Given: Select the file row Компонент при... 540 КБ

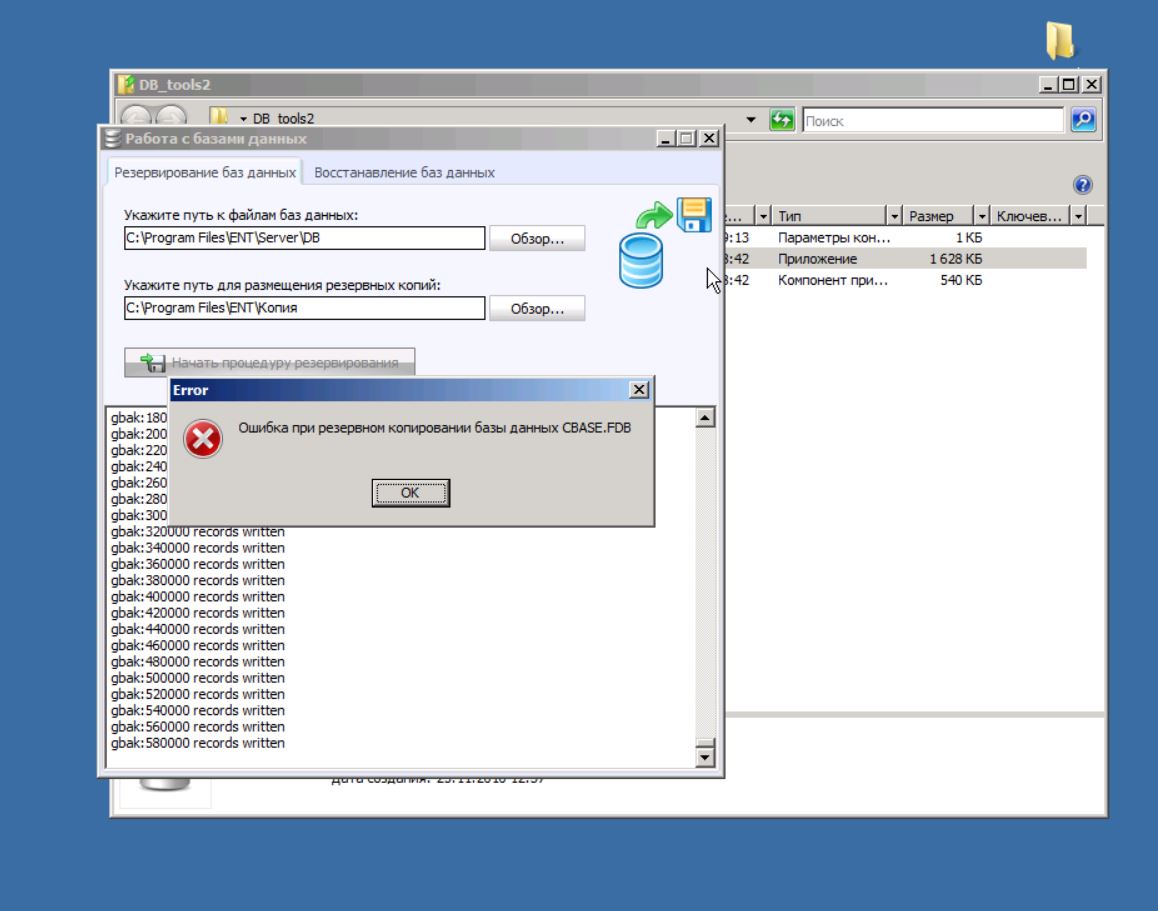Looking at the screenshot, I should pyautogui.click(x=904, y=280).
